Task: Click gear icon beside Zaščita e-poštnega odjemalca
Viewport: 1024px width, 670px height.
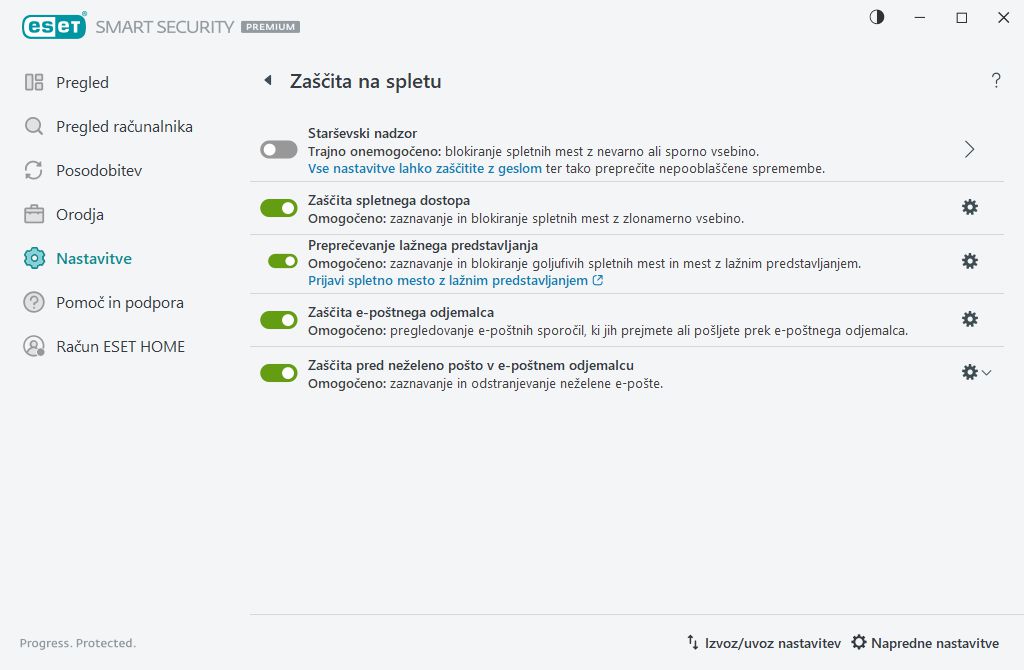Action: 969,319
